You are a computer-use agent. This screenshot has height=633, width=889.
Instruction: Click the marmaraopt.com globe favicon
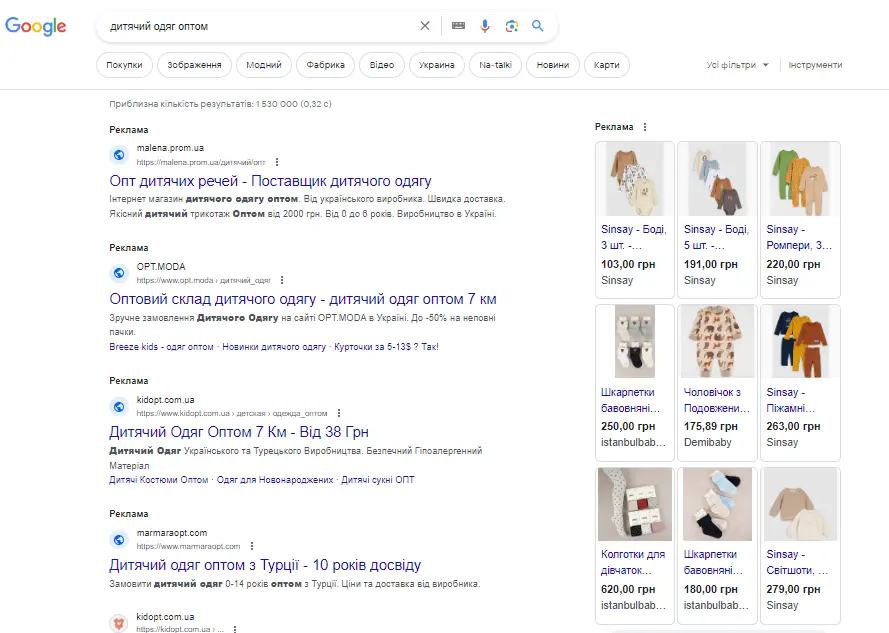119,539
